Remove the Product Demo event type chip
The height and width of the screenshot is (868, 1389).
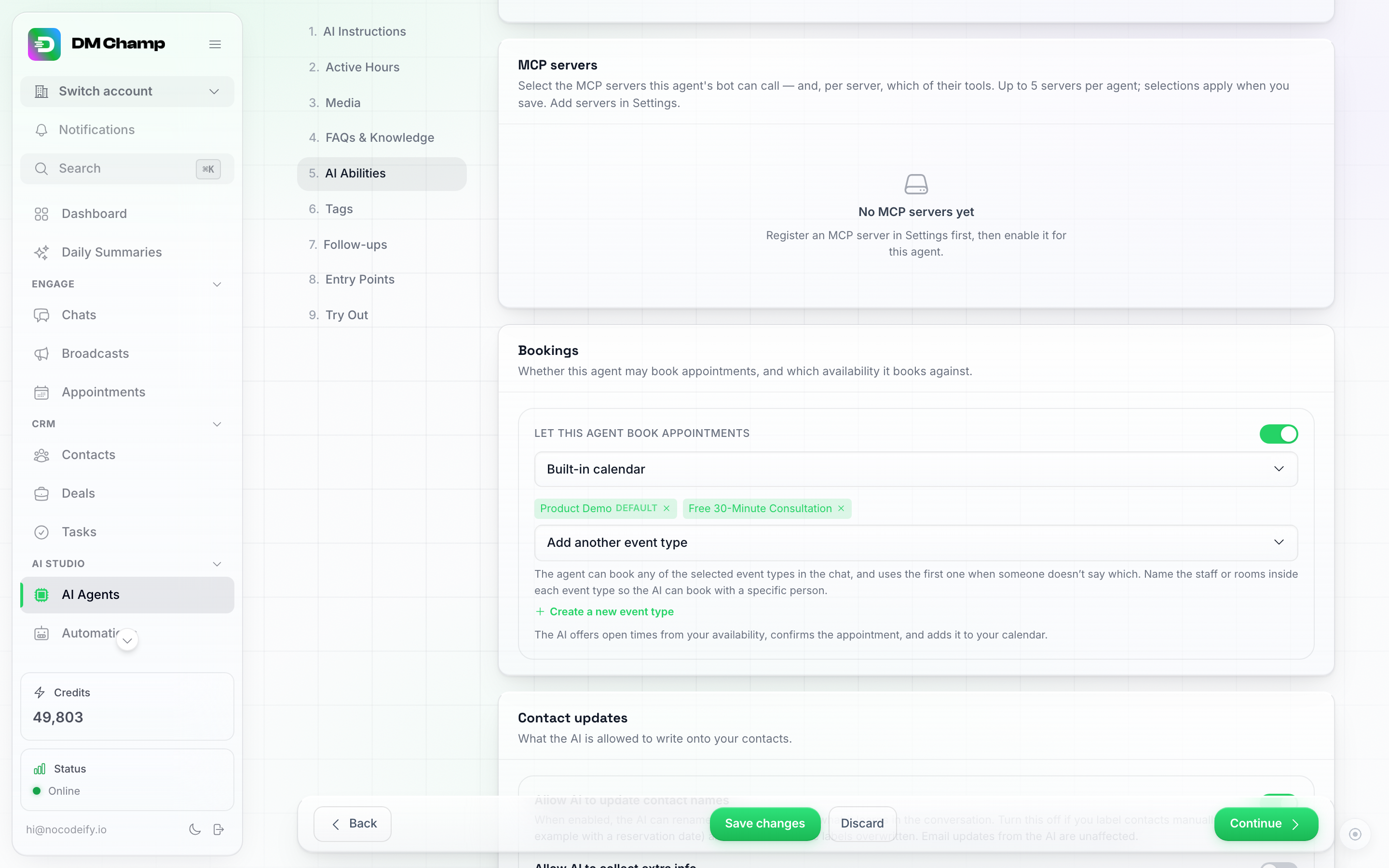coord(667,509)
